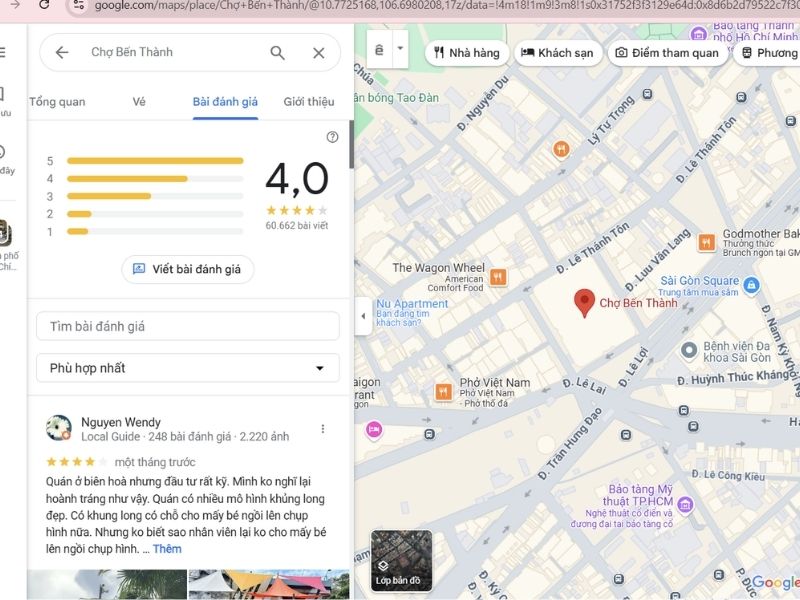800x600 pixels.
Task: Select the Godmother Bake restaurant marker
Action: 706,242
